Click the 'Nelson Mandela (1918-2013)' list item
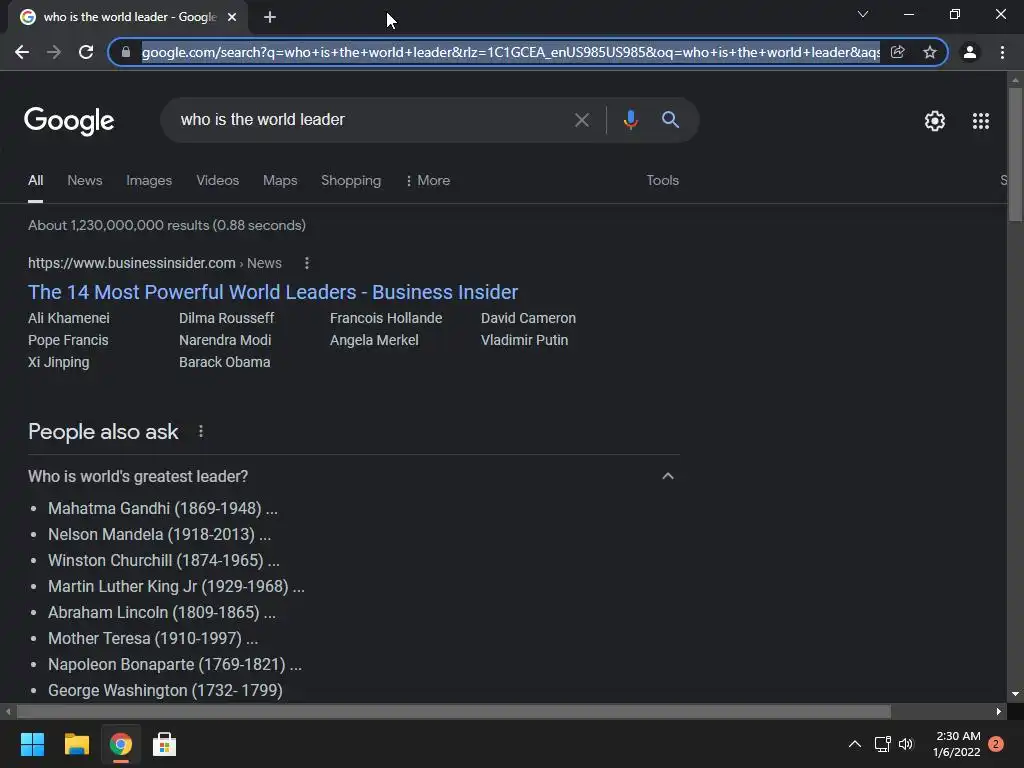Viewport: 1024px width, 768px height. tap(159, 534)
